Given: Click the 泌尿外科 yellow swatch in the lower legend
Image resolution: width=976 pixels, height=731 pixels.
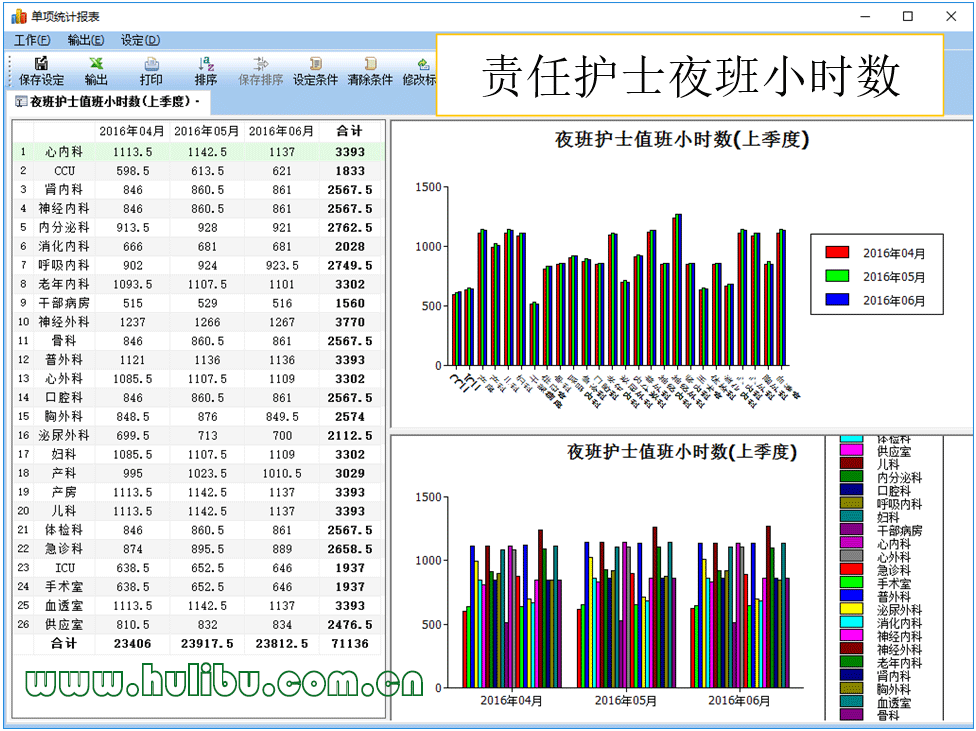Looking at the screenshot, I should (x=852, y=608).
